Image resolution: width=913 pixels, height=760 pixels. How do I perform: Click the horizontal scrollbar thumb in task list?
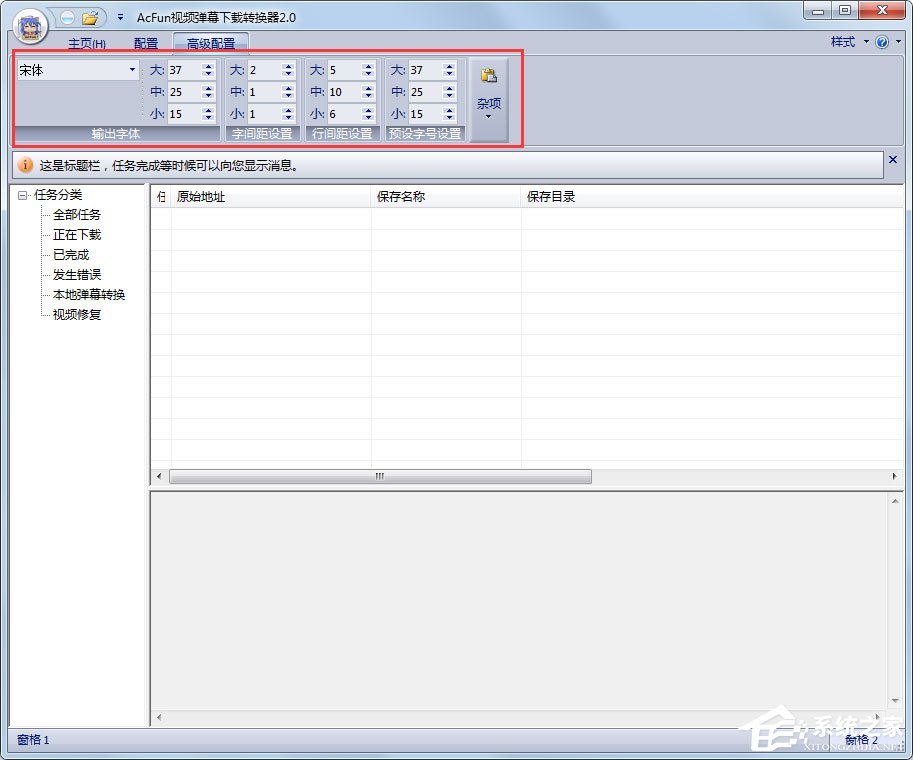tap(380, 477)
